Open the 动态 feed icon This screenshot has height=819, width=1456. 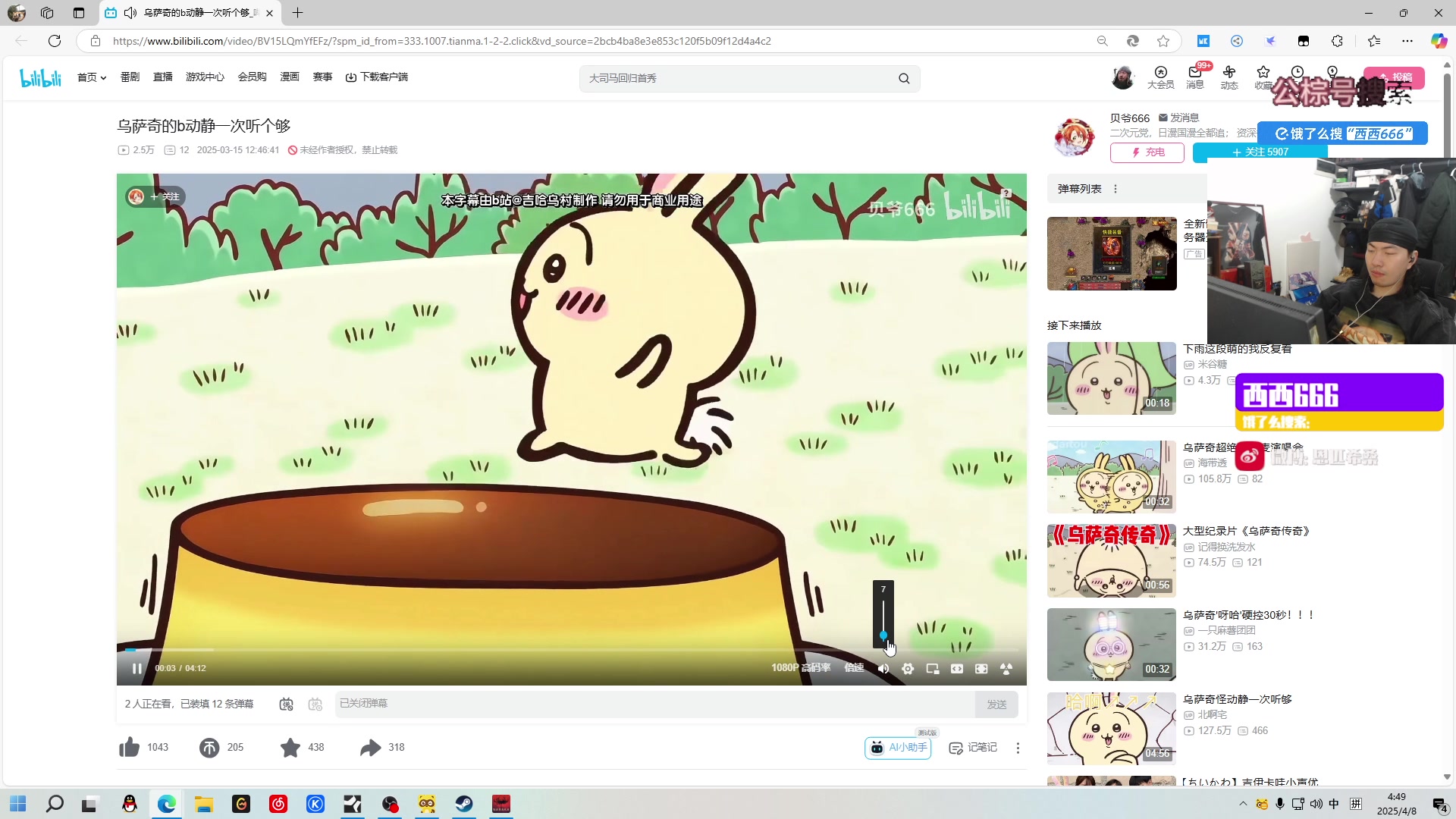pos(1229,77)
